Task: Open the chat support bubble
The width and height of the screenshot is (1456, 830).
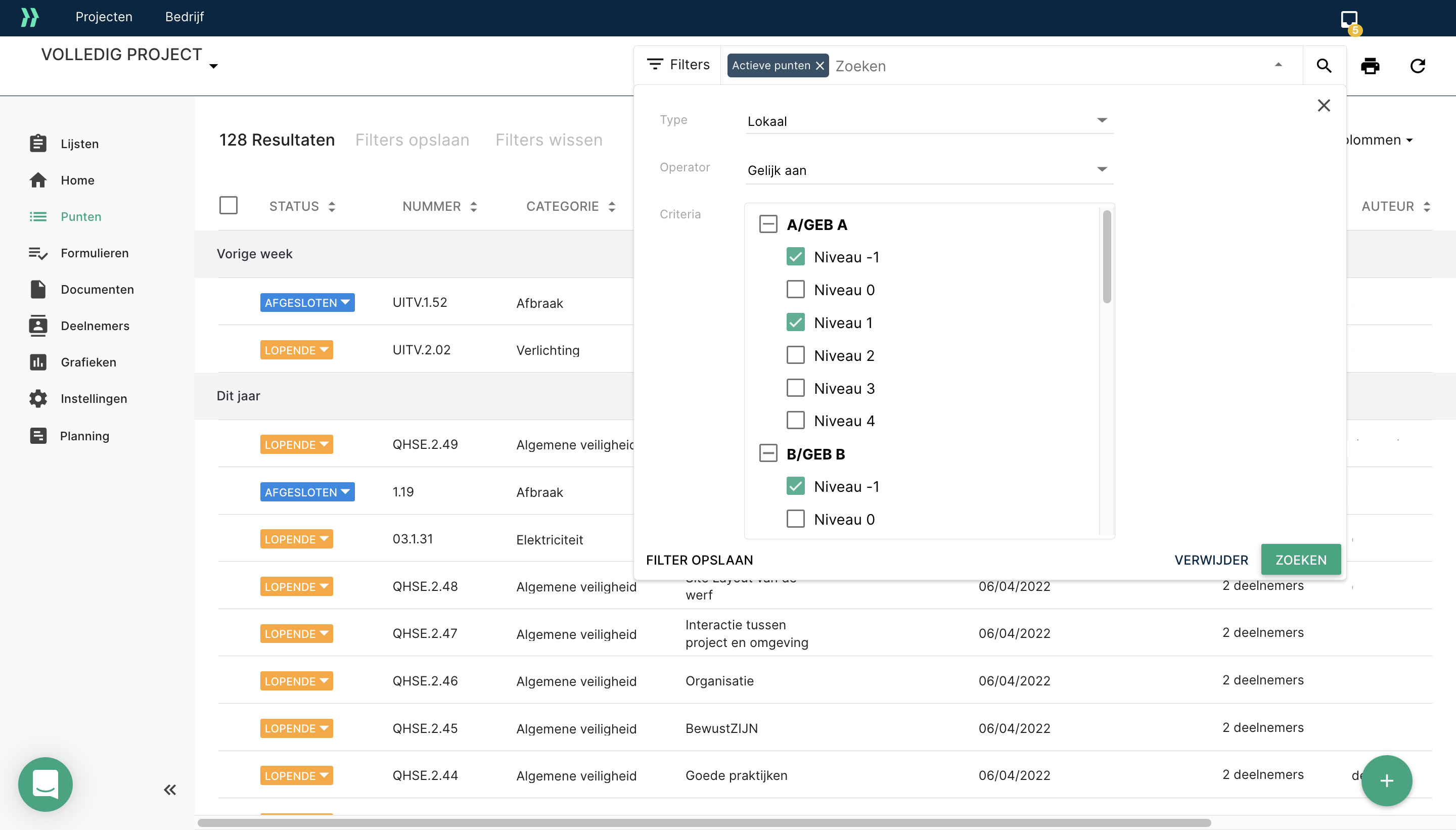Action: tap(45, 784)
